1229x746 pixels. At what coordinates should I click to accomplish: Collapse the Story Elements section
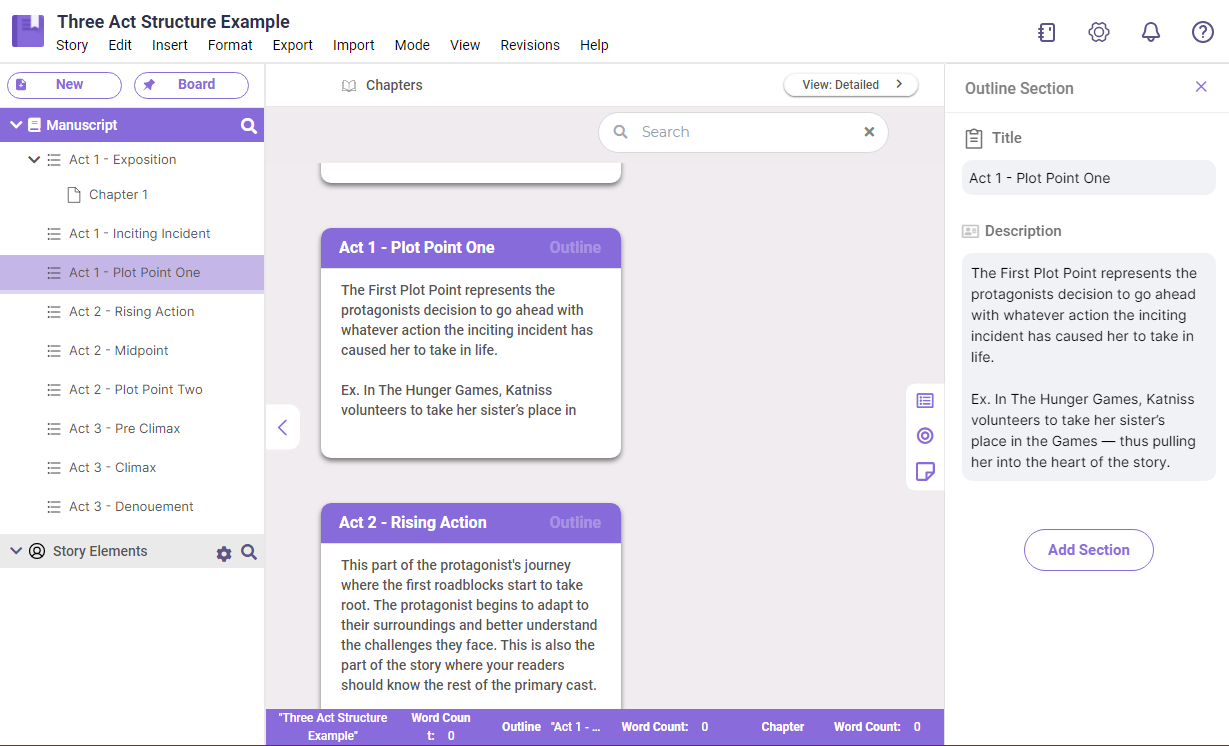(16, 551)
